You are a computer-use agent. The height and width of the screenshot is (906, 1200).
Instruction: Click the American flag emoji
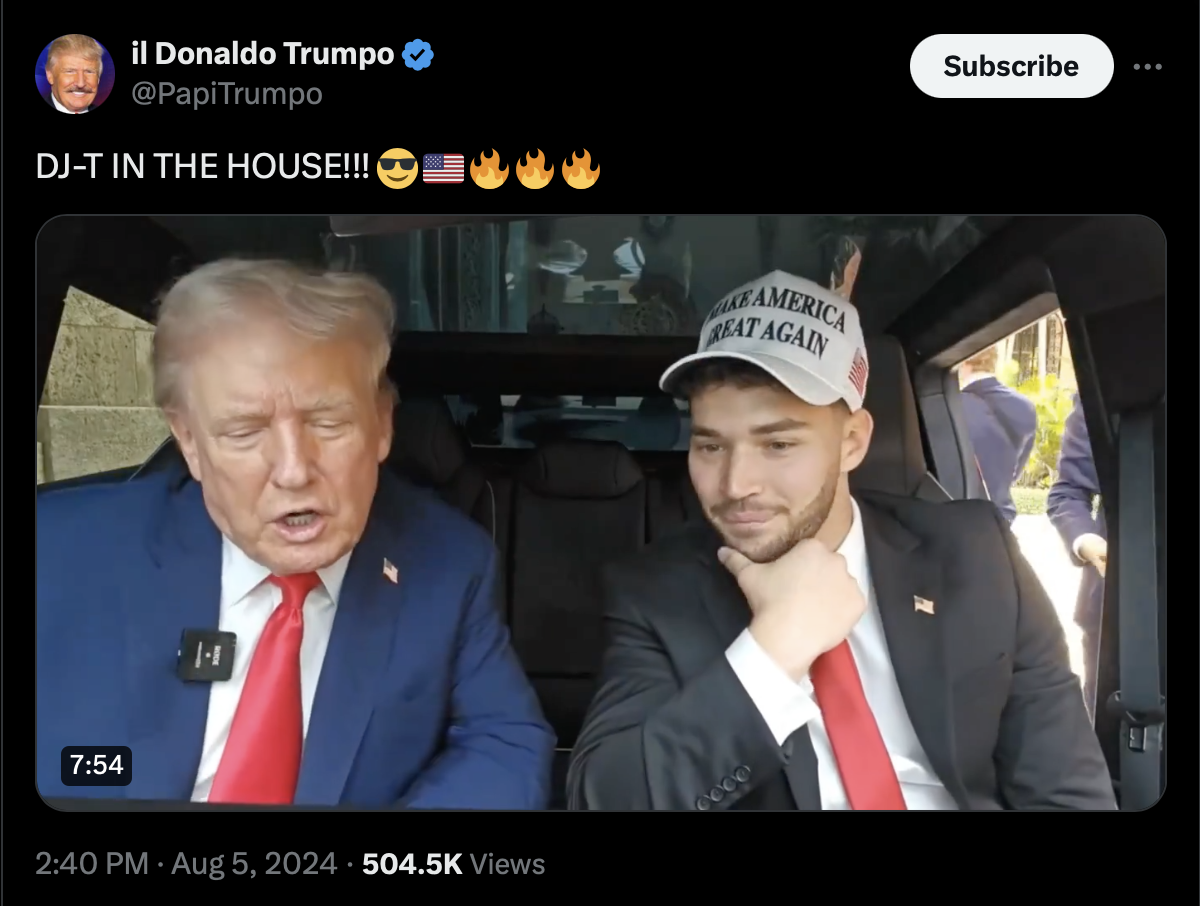pos(443,168)
